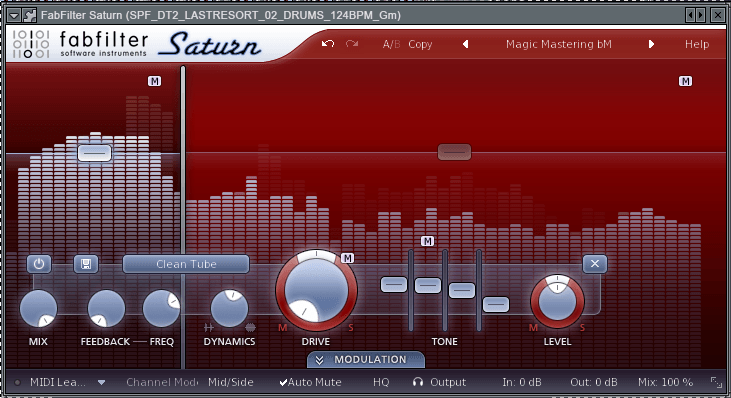The width and height of the screenshot is (731, 398).
Task: Click the MIDI activity indicator dot
Action: click(x=17, y=383)
